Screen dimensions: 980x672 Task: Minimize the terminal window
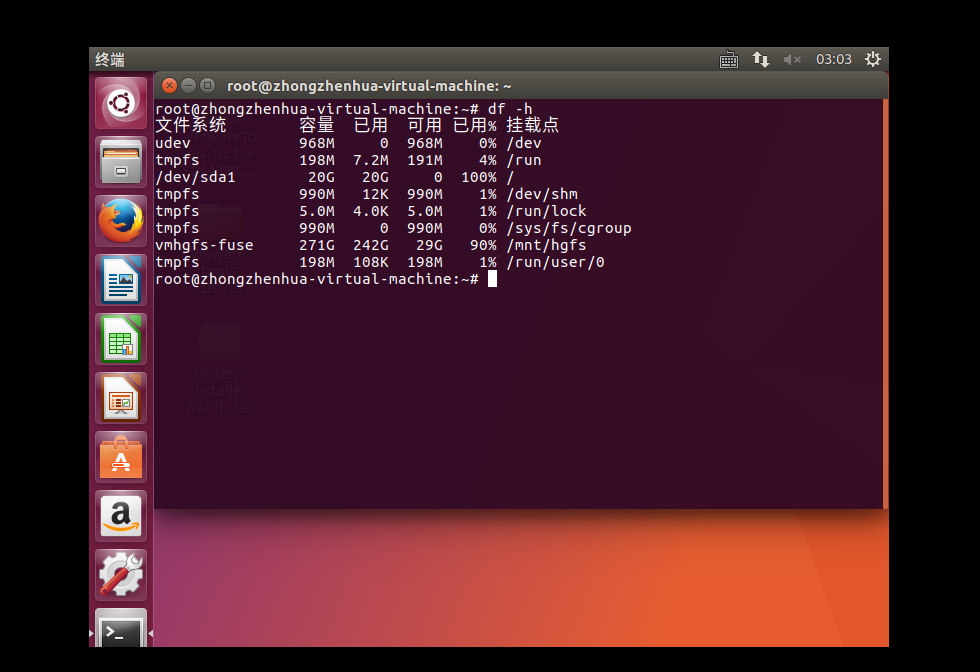188,86
